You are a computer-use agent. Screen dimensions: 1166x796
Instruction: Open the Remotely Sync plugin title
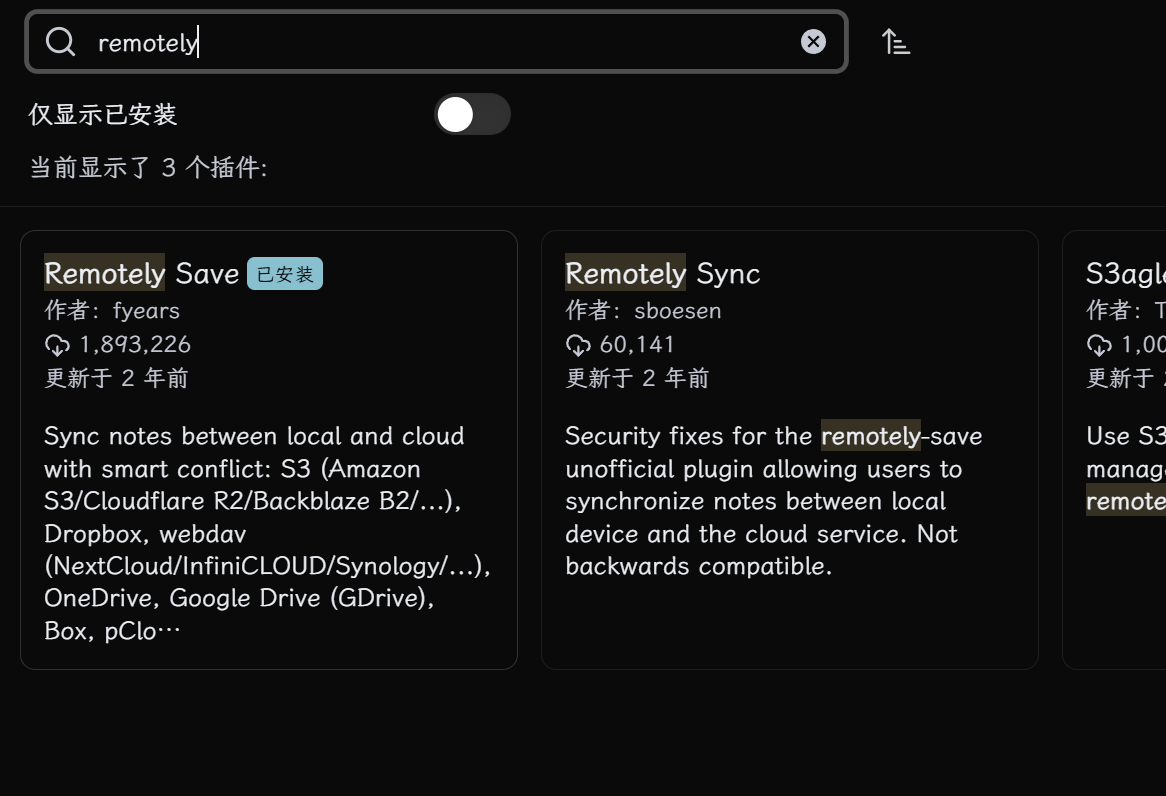tap(663, 274)
